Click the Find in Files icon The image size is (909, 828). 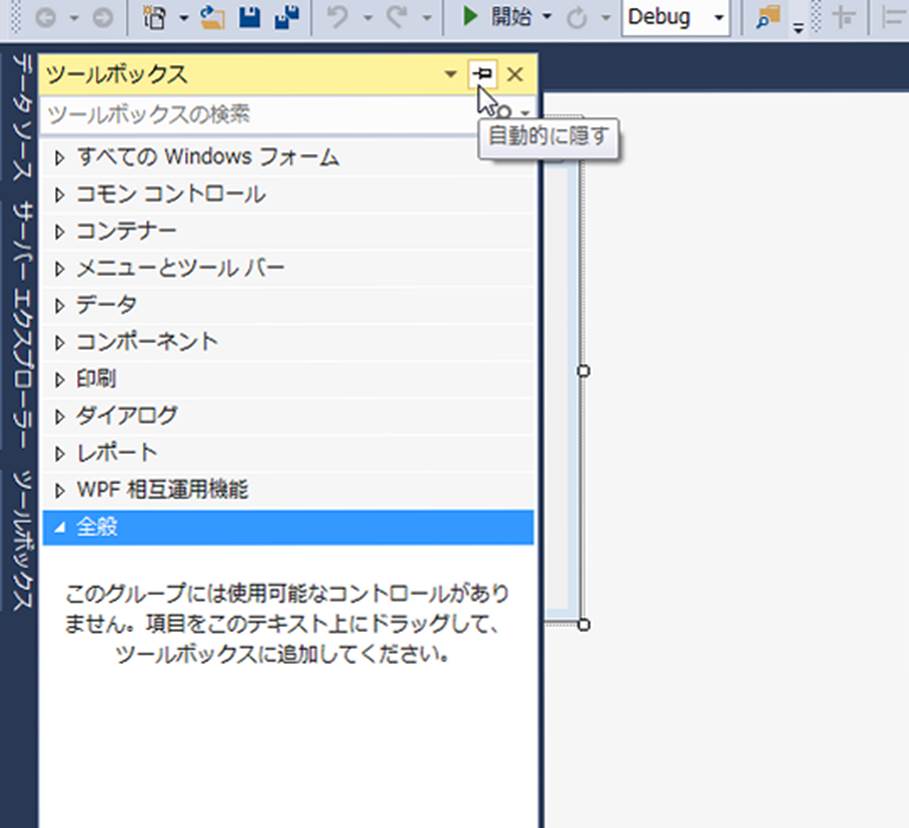[x=768, y=17]
